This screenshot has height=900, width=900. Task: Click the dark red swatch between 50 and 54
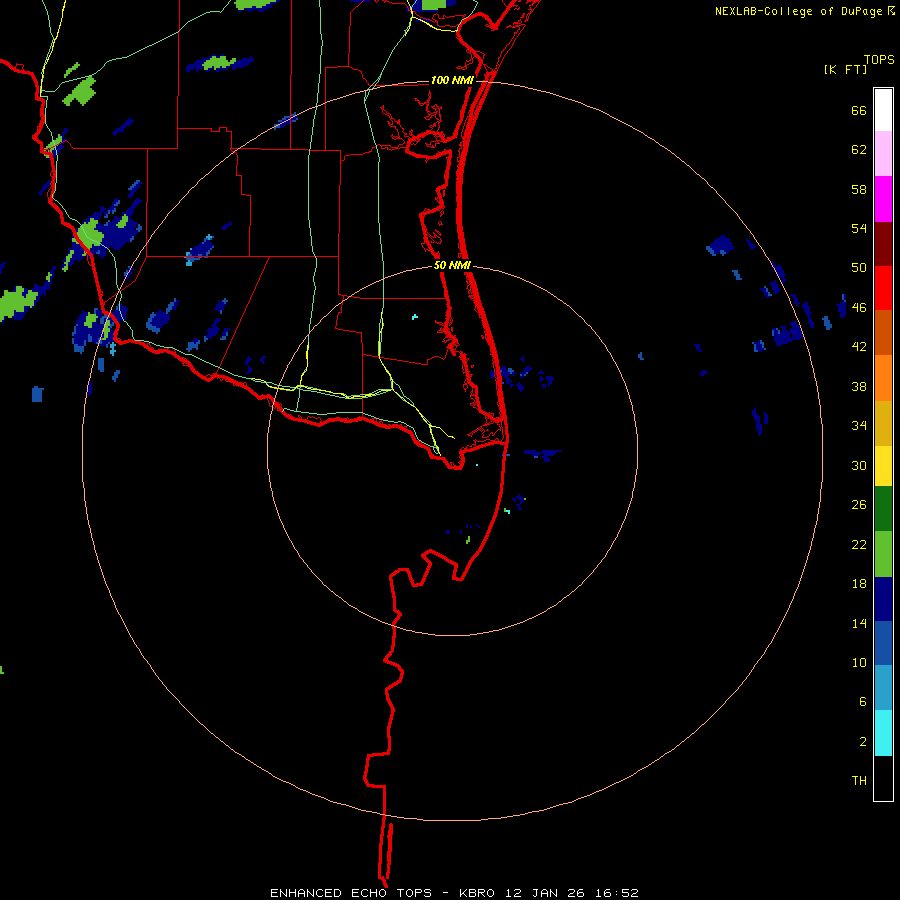[x=883, y=244]
